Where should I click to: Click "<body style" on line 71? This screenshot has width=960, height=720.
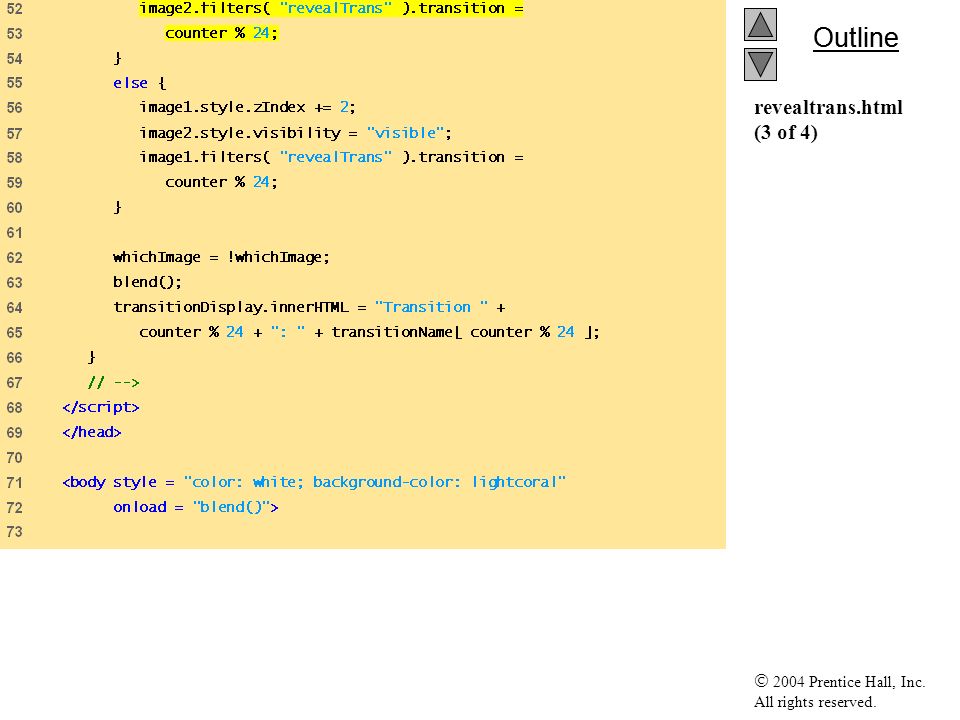click(109, 482)
